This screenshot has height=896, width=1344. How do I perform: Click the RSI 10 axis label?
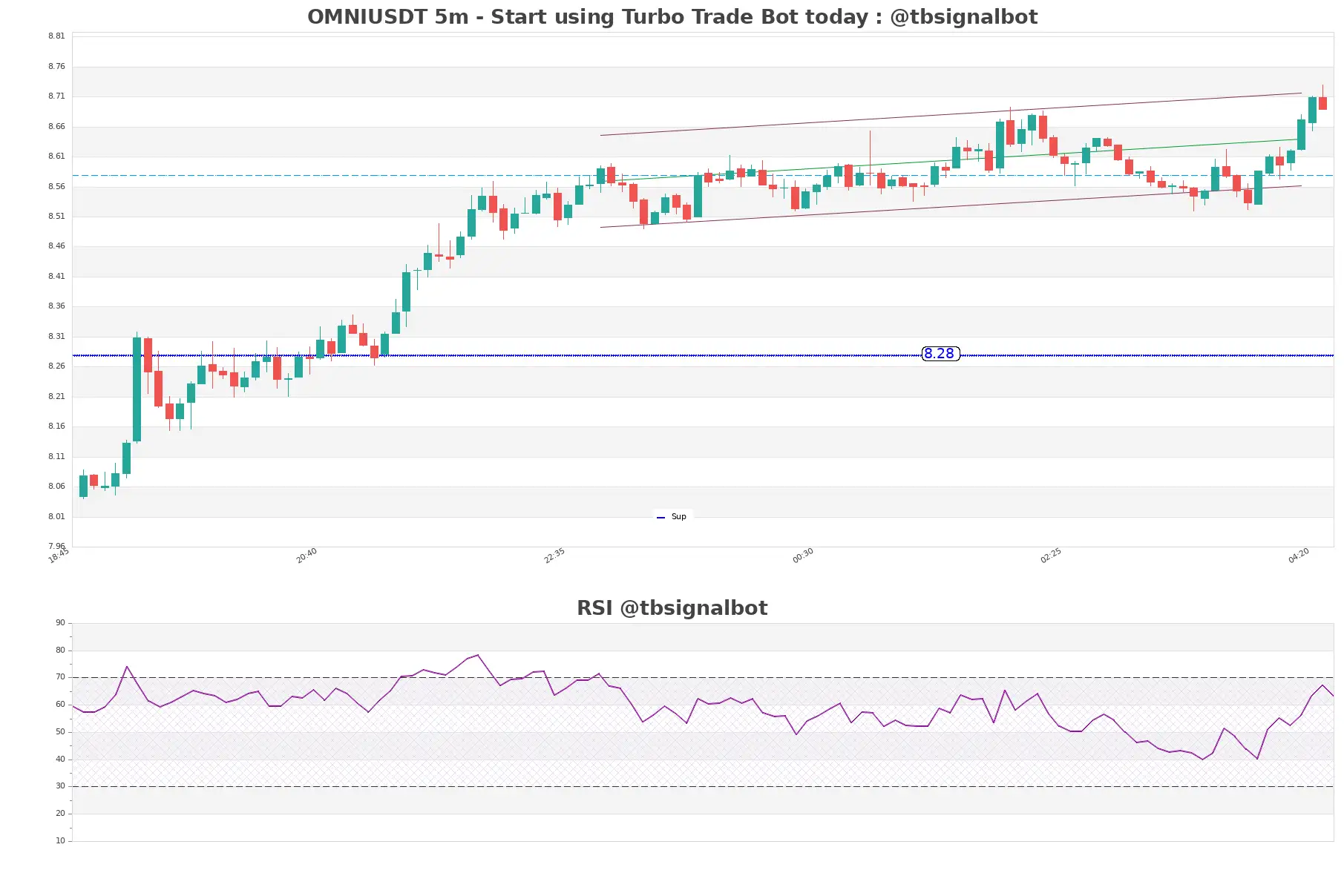click(x=60, y=841)
